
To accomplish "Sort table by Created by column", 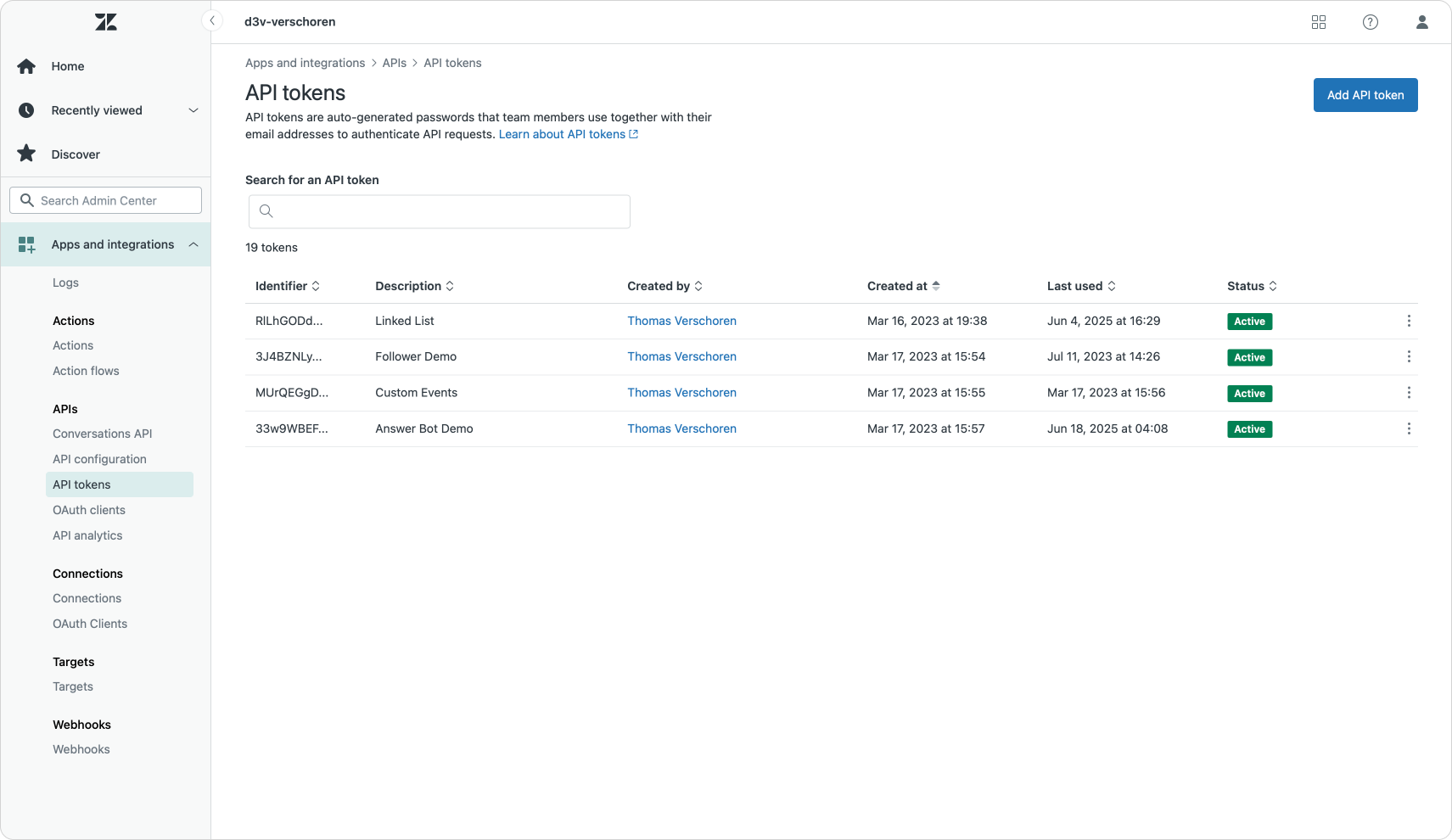I will (665, 286).
